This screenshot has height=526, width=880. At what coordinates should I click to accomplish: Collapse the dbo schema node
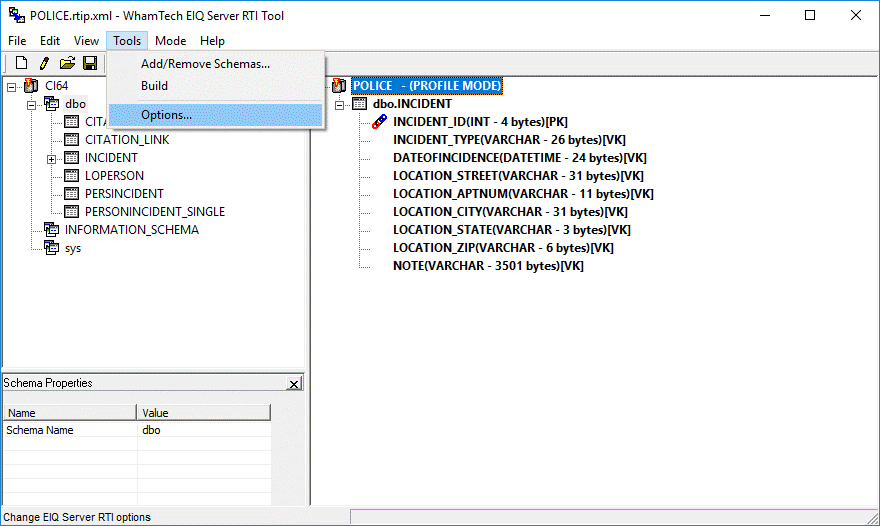point(31,104)
